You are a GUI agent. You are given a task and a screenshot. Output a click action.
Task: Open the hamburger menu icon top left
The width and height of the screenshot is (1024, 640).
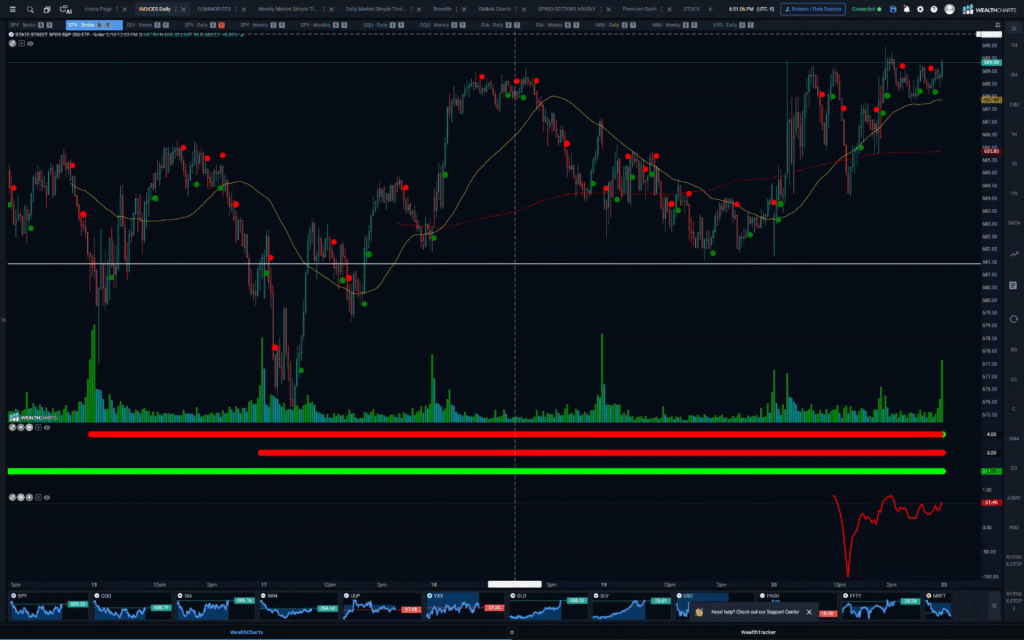[13, 9]
